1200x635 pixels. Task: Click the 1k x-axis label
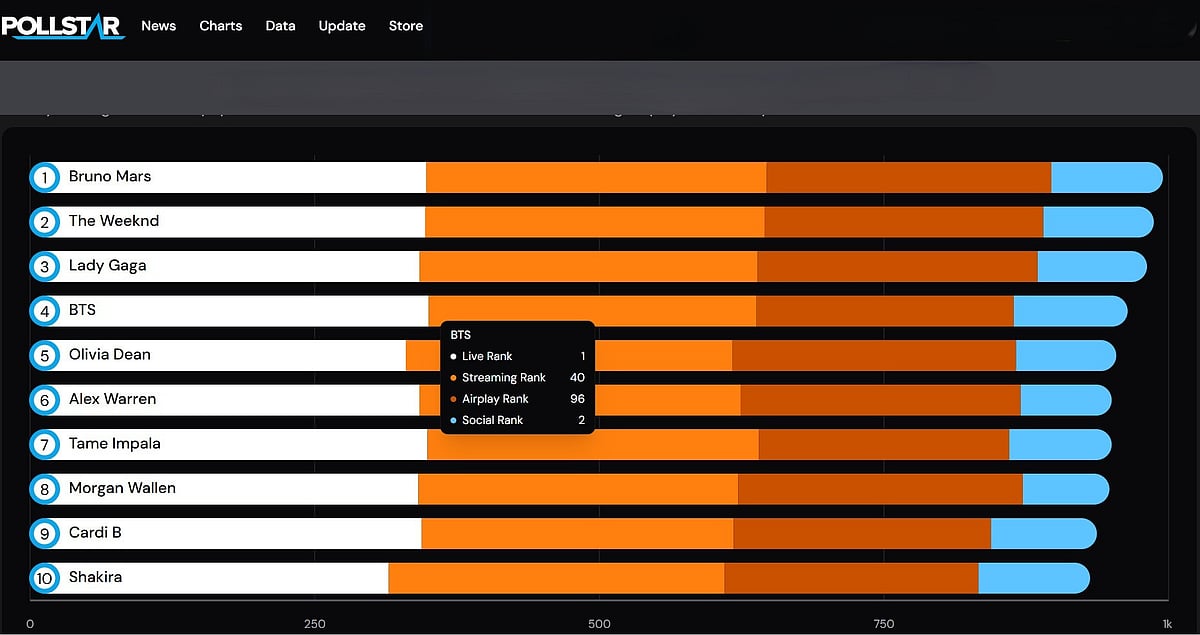click(1166, 624)
